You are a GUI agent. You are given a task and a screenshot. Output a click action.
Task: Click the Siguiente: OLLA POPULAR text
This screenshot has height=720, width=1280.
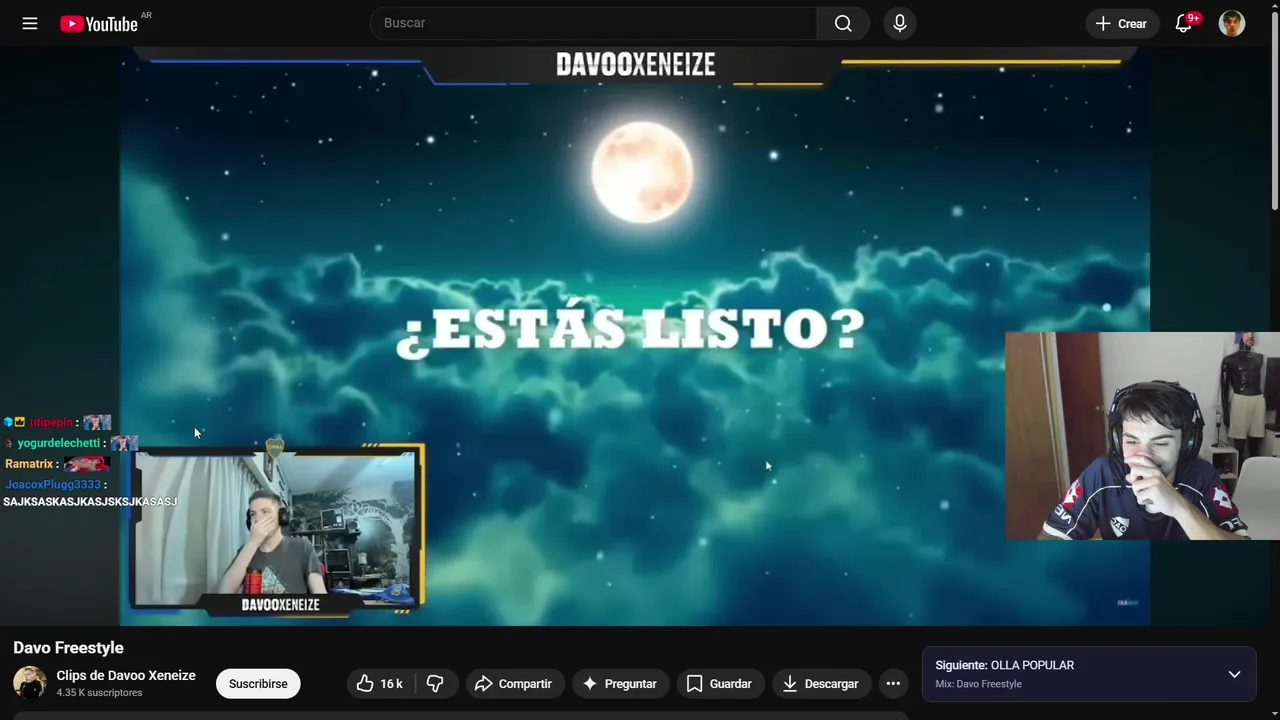tap(1004, 665)
